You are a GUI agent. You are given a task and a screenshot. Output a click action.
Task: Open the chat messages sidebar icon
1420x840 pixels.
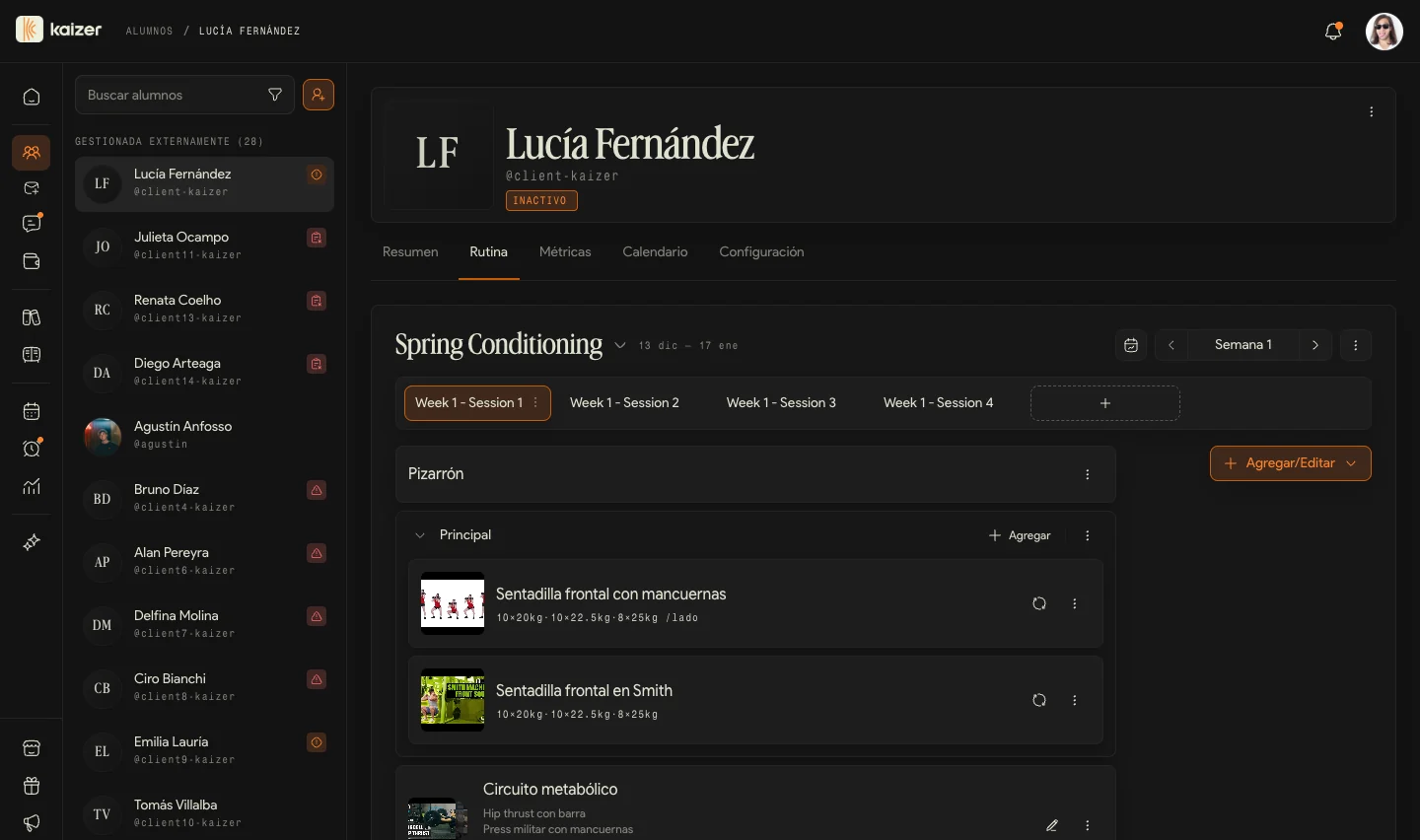[32, 224]
